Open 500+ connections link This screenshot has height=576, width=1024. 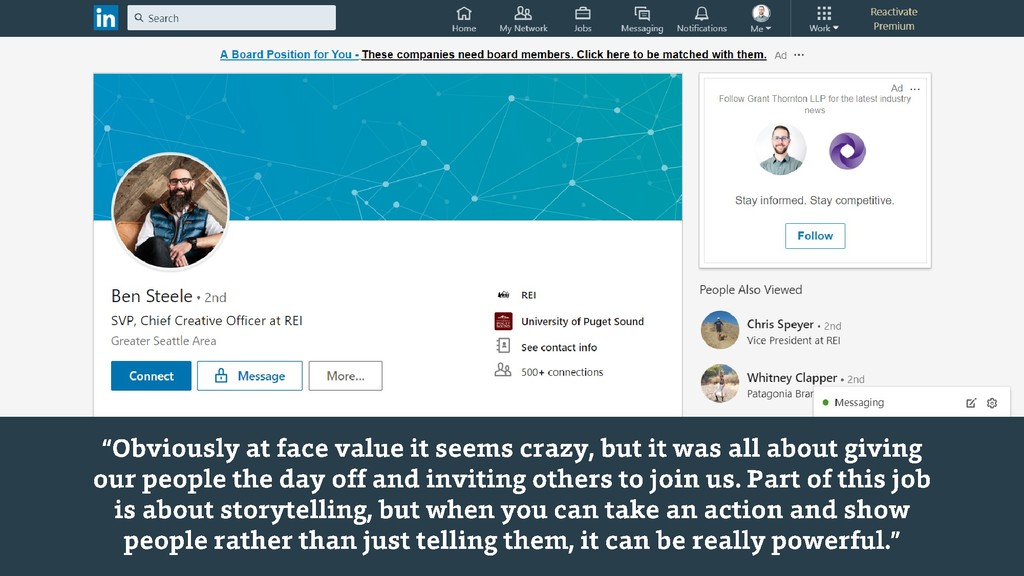562,372
